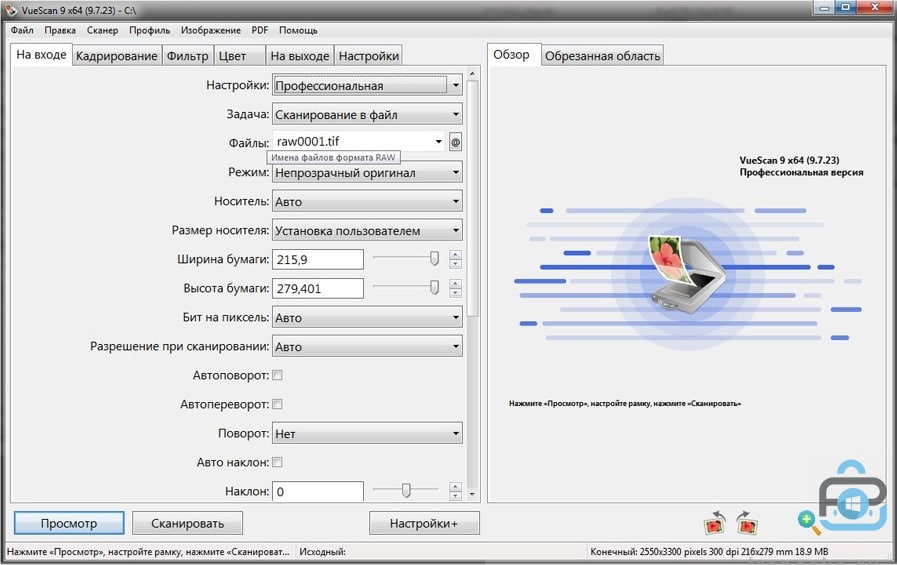
Task: Expand the raw0001.tif file name dropdown arrow
Action: point(439,141)
